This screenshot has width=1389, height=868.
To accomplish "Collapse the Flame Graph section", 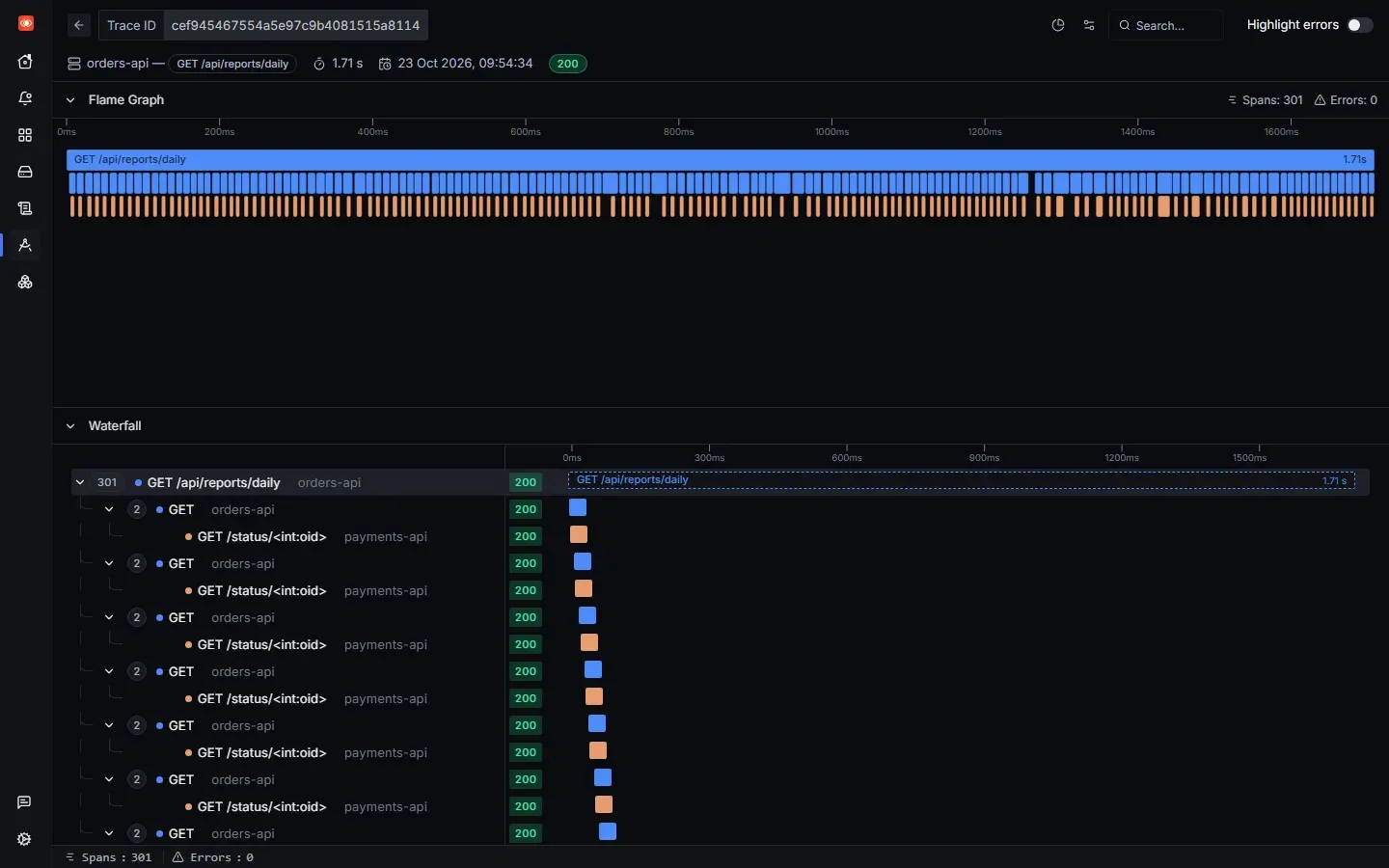I will 70,100.
